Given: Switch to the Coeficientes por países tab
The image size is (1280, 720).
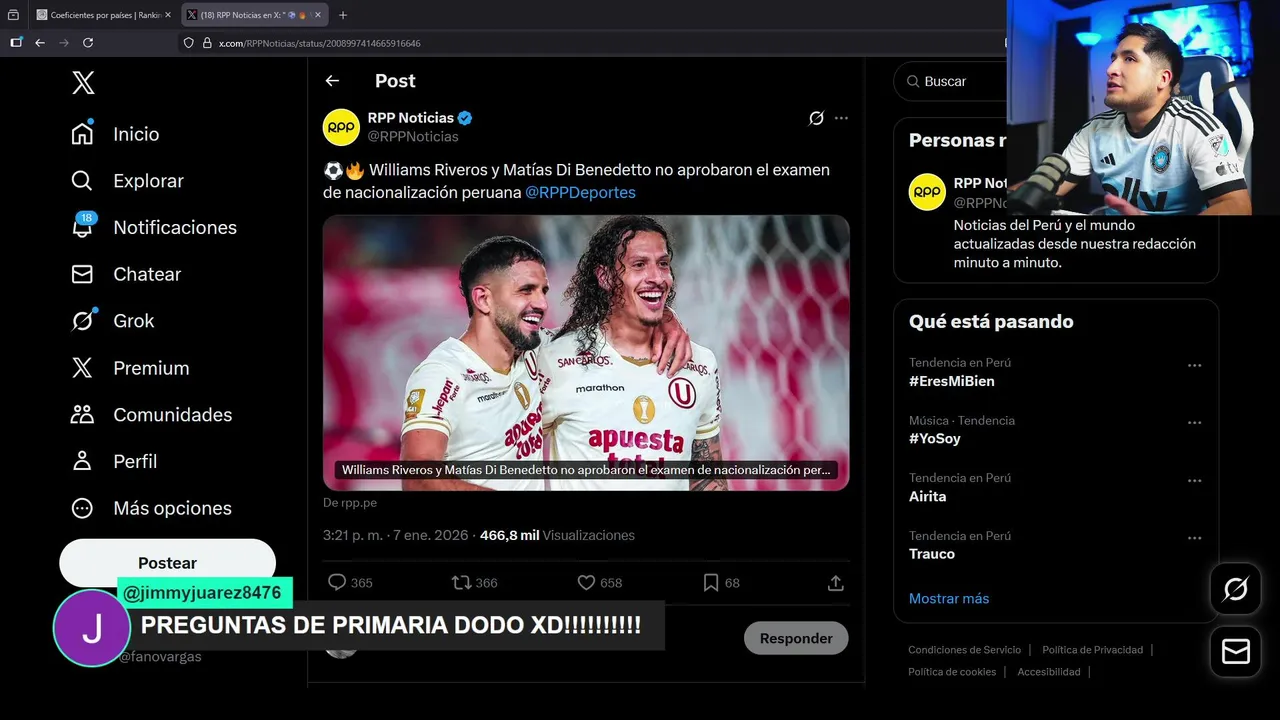Looking at the screenshot, I should [x=99, y=15].
